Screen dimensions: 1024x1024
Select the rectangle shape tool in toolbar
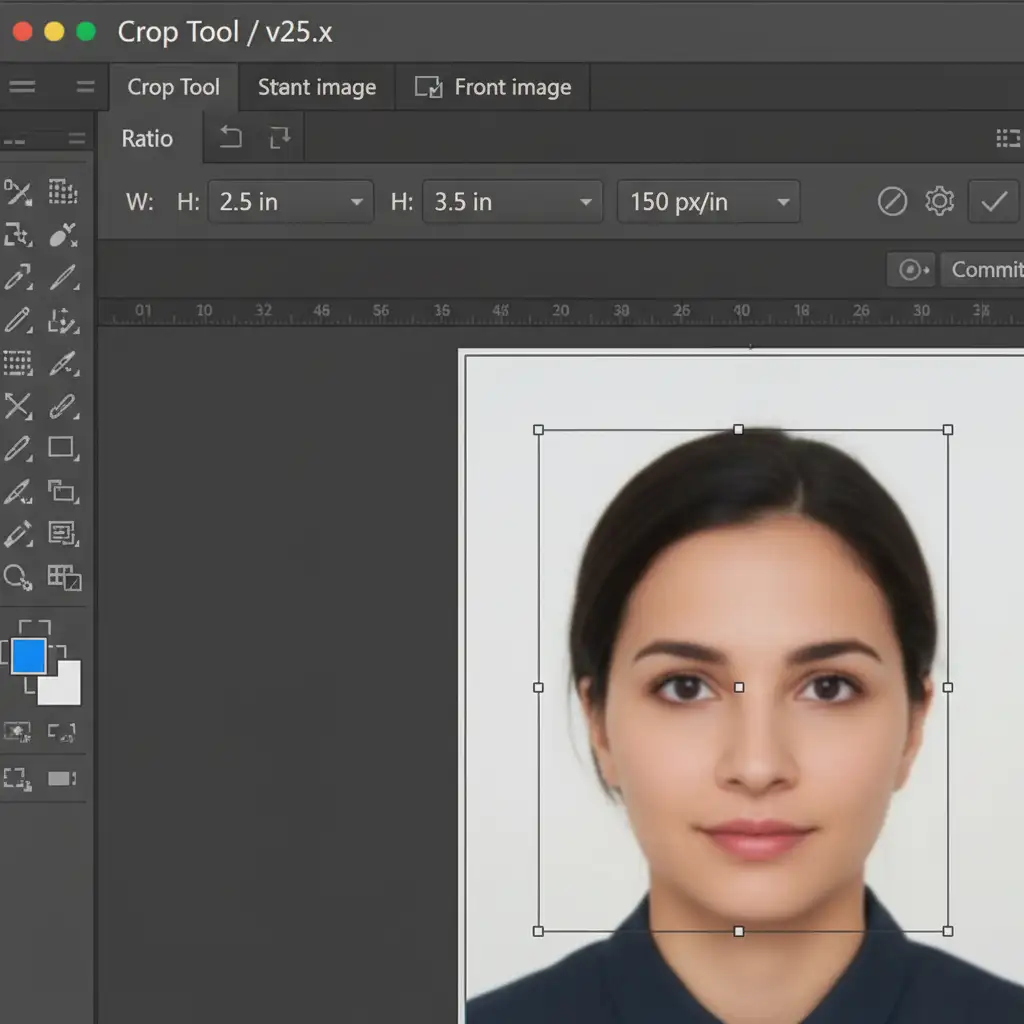[62, 448]
